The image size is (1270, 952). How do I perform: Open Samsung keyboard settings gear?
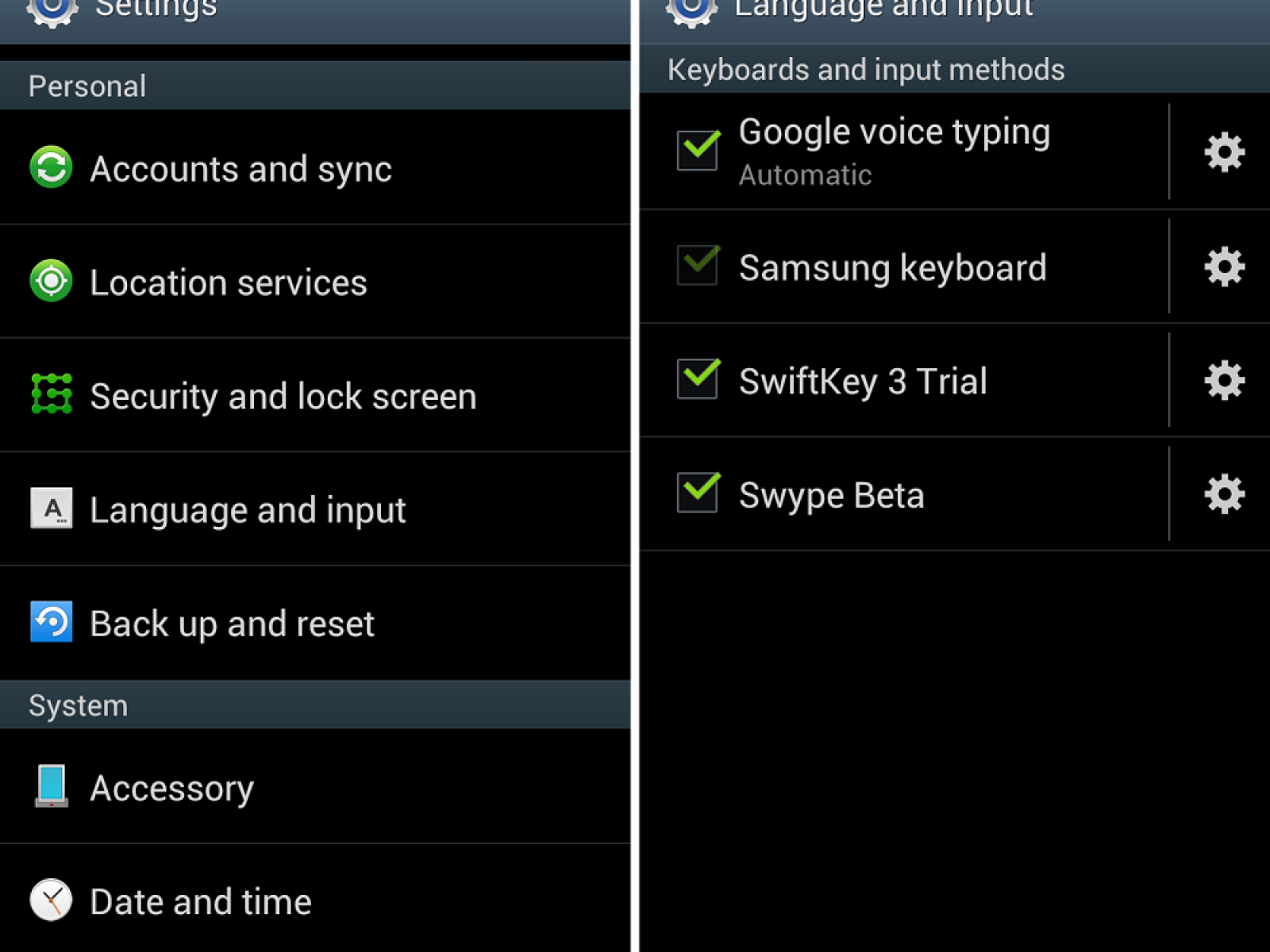pos(1224,267)
